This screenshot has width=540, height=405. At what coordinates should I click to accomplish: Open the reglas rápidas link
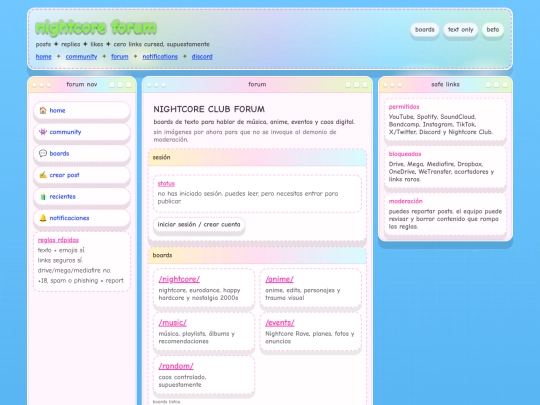click(58, 240)
